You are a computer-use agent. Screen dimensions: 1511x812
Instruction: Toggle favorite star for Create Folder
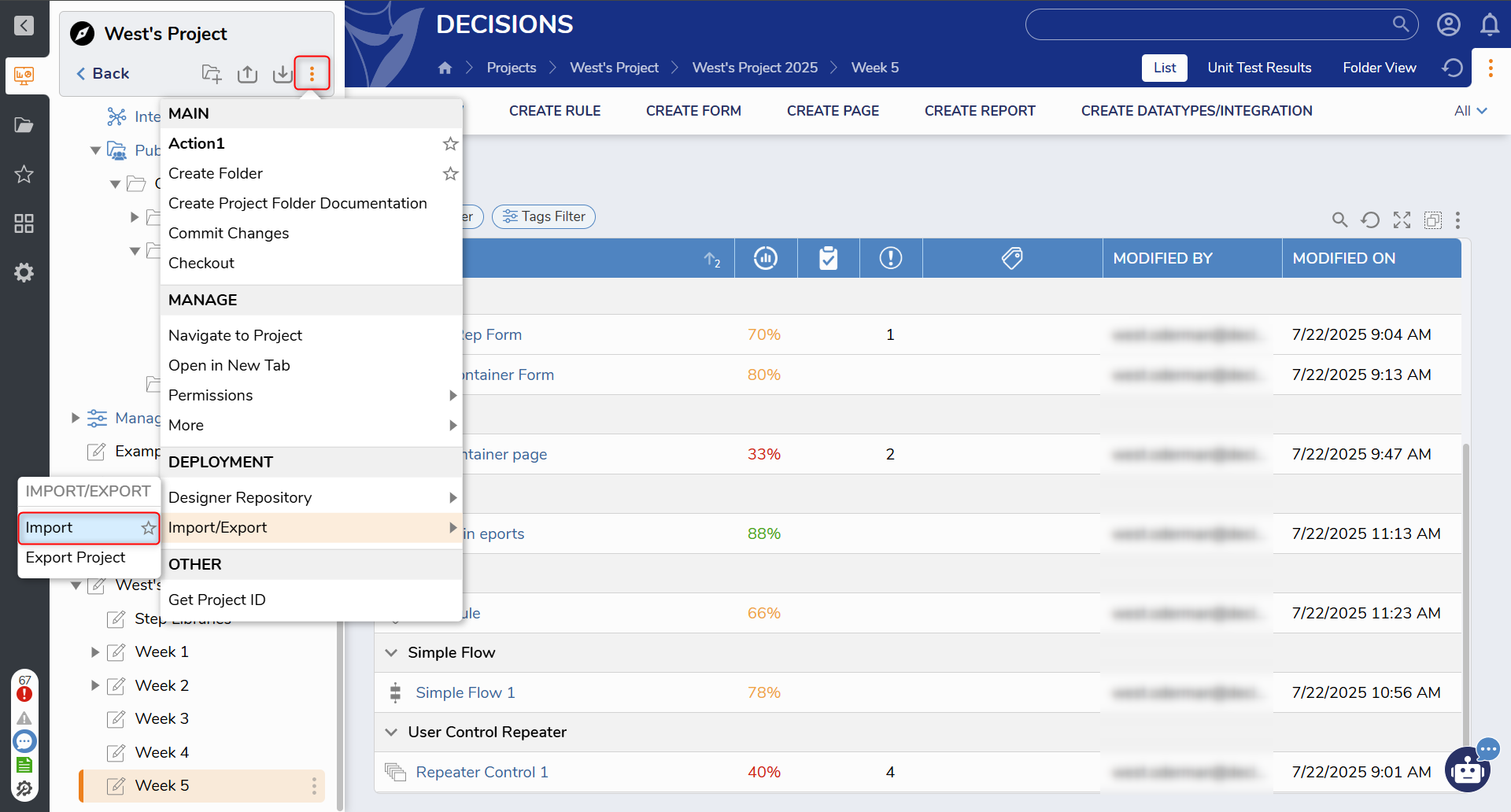[450, 174]
